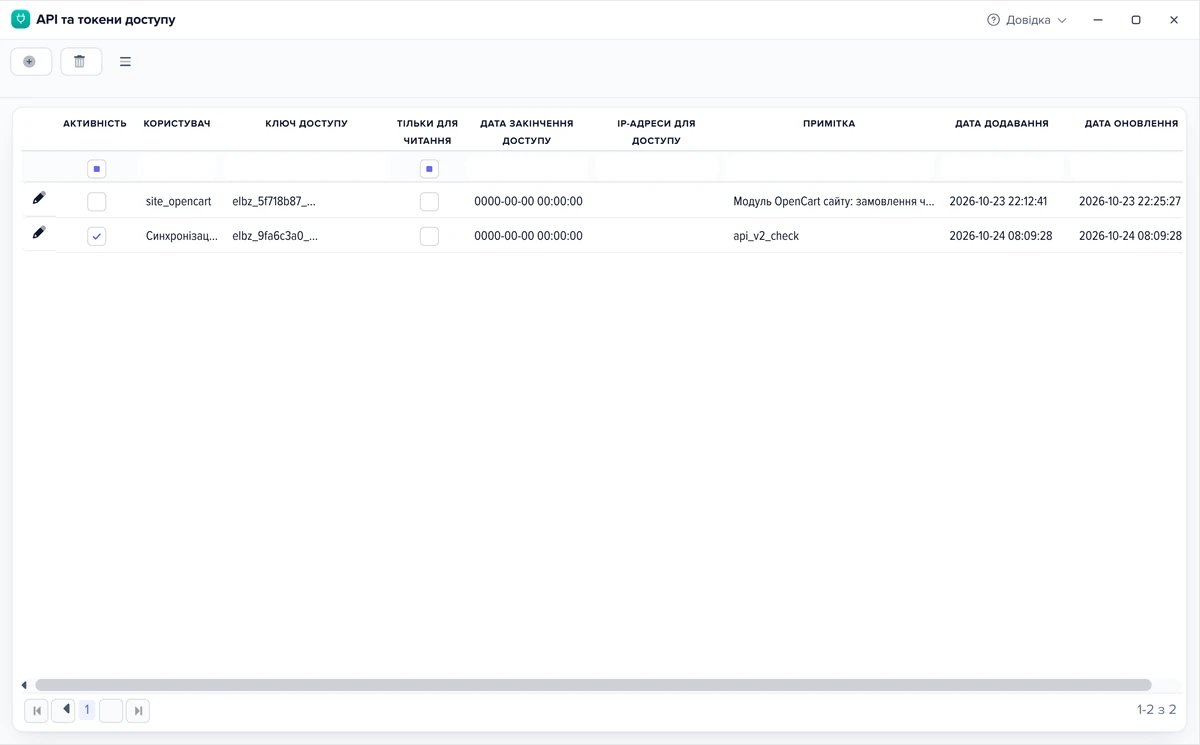Uncheck activity checkbox for api_v2_check row
The image size is (1200, 745).
(x=97, y=236)
